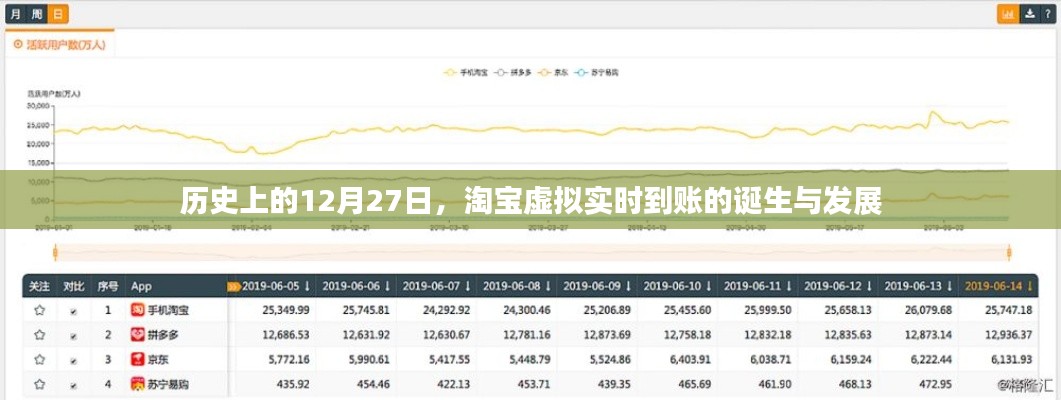Select the 日 daily granularity button
This screenshot has width=1061, height=400.
pos(59,14)
